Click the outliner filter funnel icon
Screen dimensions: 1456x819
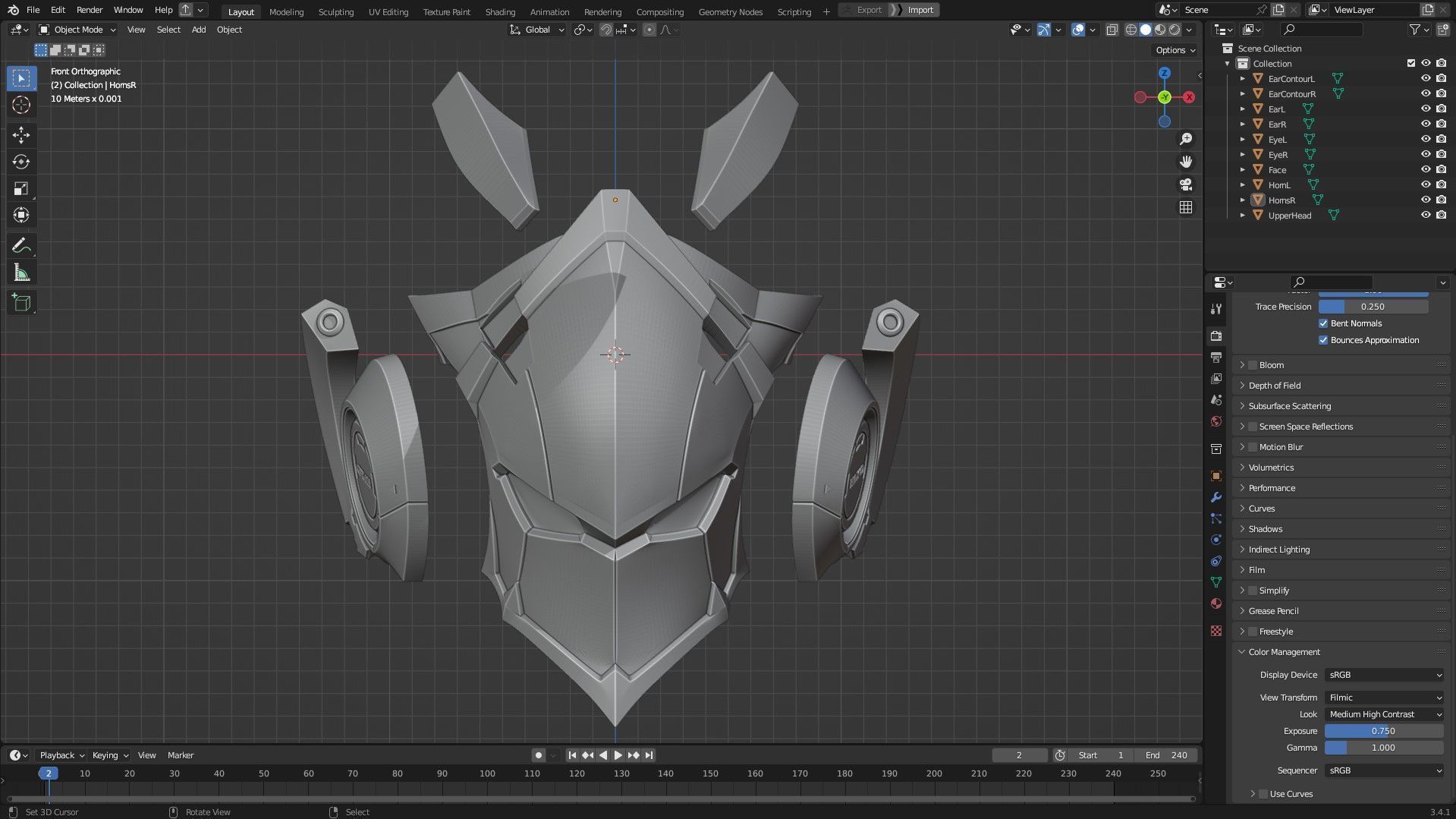coord(1414,30)
